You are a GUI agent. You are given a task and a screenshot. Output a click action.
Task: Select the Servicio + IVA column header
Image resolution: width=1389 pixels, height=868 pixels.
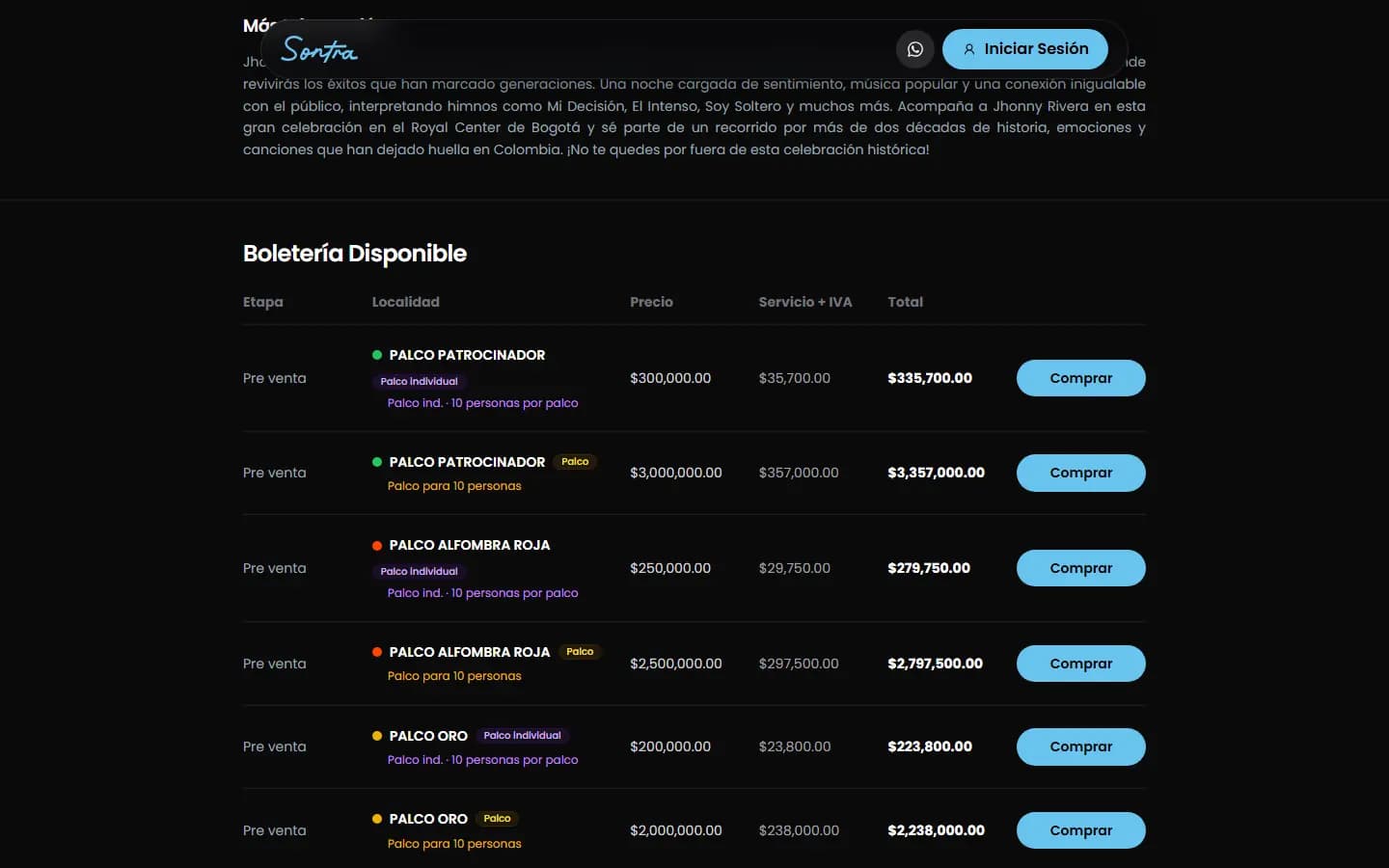(804, 302)
